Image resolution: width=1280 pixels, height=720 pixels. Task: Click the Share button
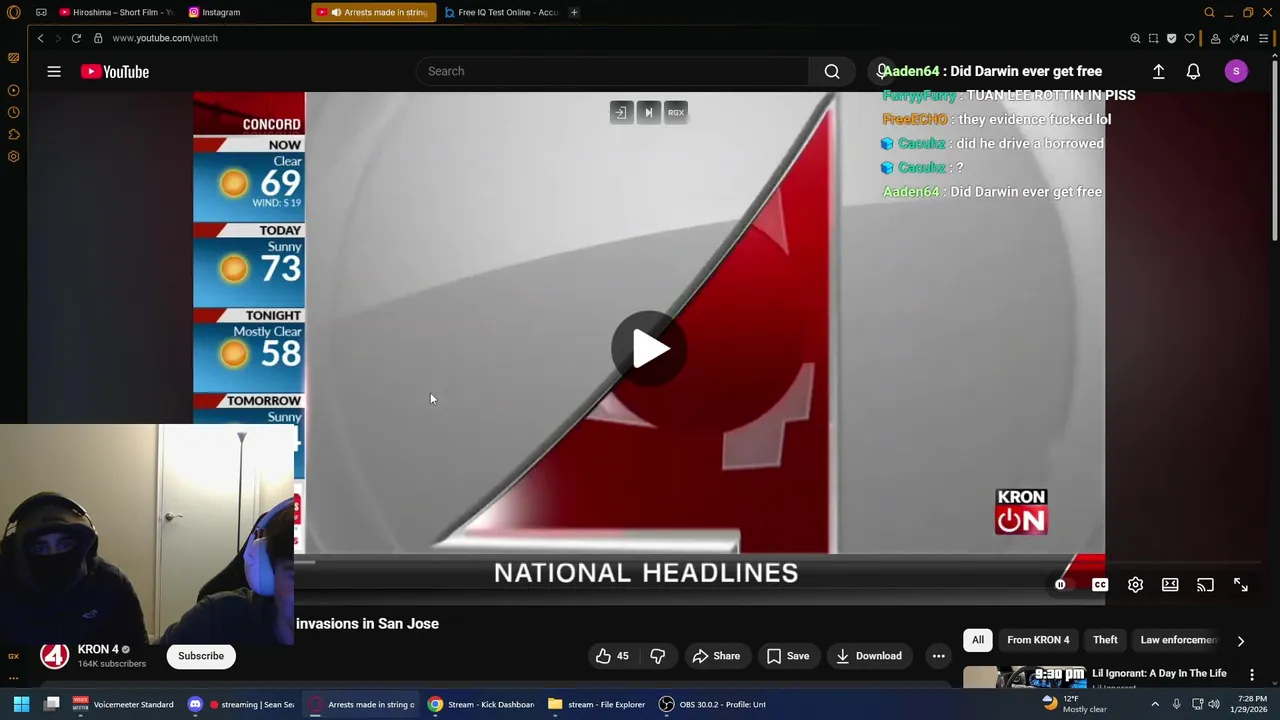pyautogui.click(x=716, y=656)
